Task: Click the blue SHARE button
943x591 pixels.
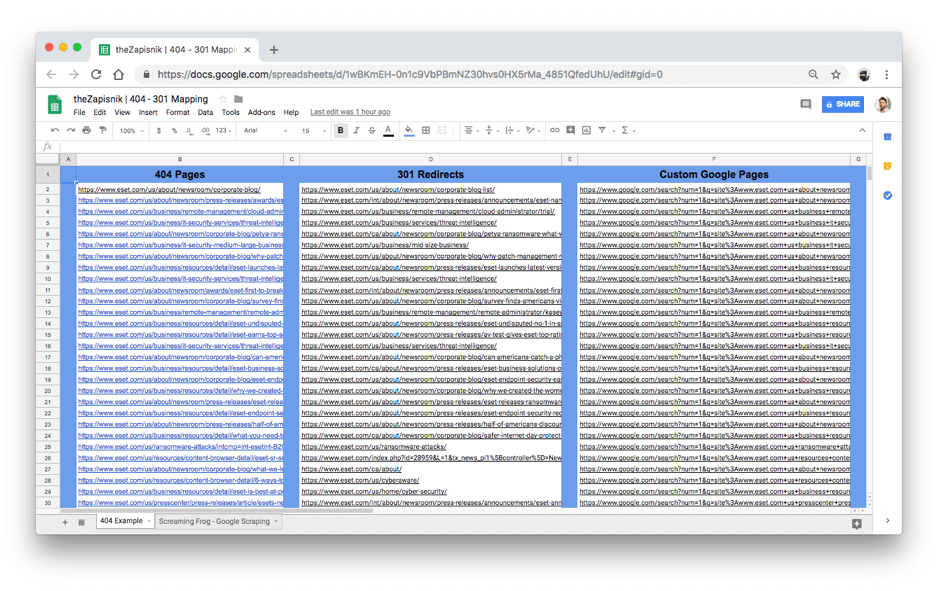Action: 843,104
